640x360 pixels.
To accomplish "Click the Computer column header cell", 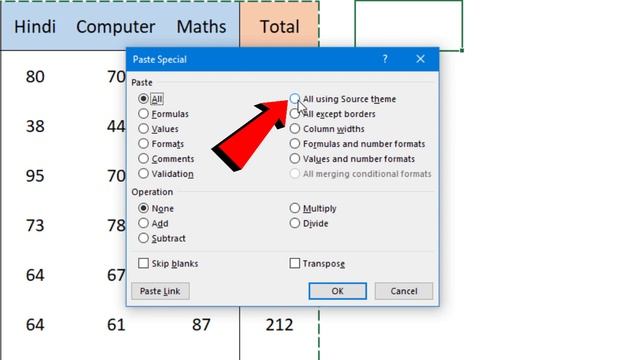I will [x=116, y=27].
